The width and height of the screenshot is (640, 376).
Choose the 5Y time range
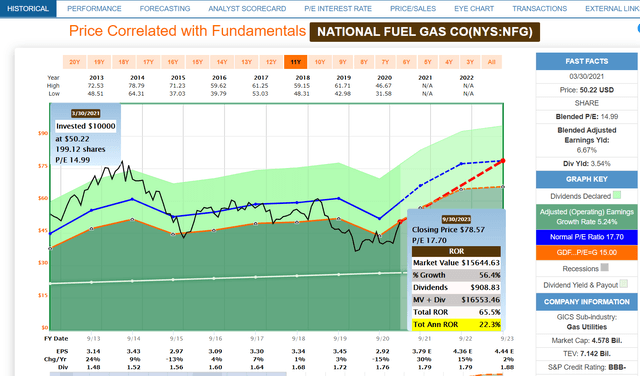pos(427,62)
